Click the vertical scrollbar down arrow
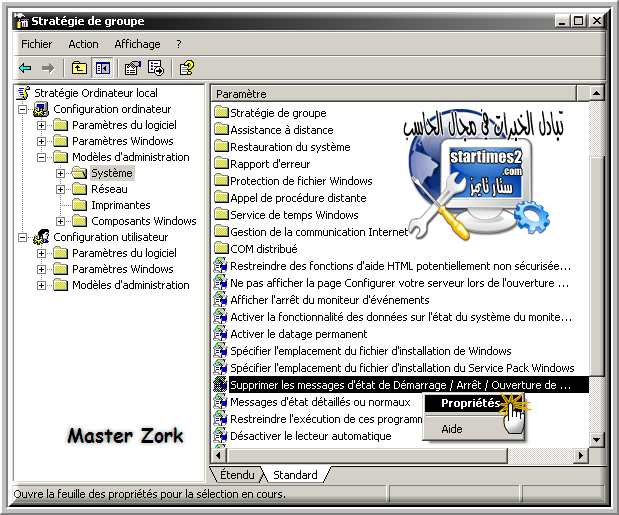The width and height of the screenshot is (619, 515). (x=596, y=439)
